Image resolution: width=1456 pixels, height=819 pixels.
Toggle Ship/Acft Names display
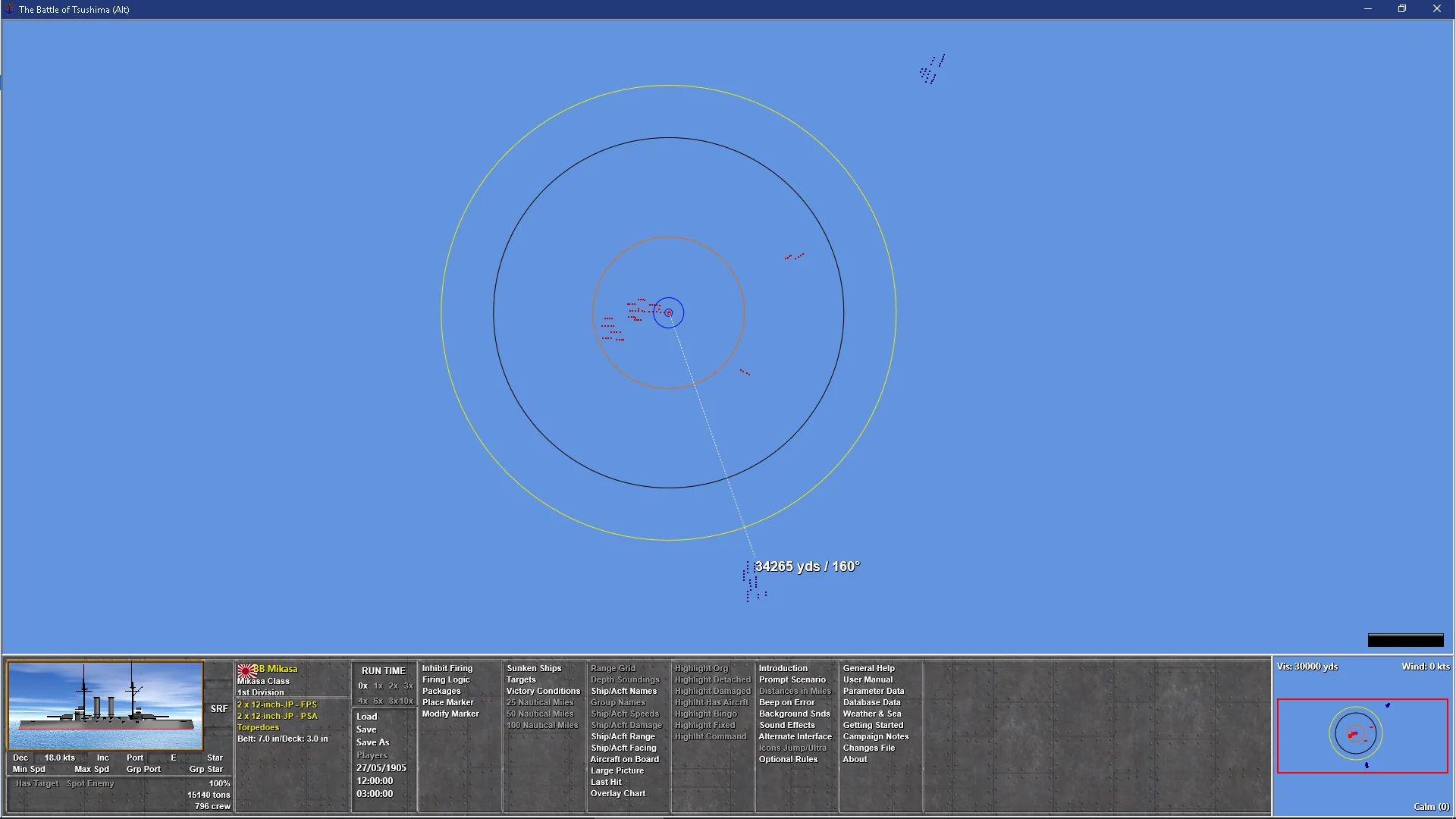623,691
